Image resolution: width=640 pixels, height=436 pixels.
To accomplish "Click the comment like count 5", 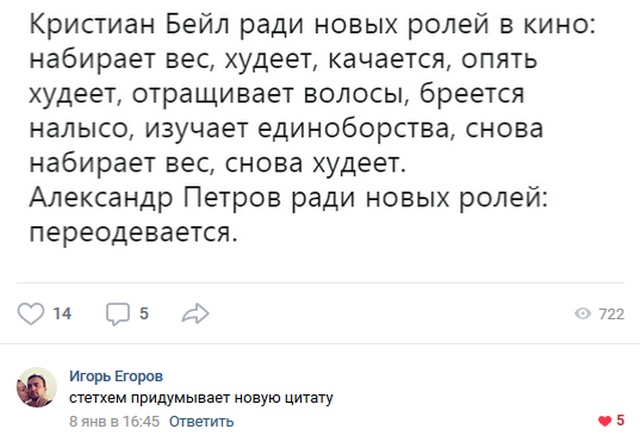I will tap(620, 420).
